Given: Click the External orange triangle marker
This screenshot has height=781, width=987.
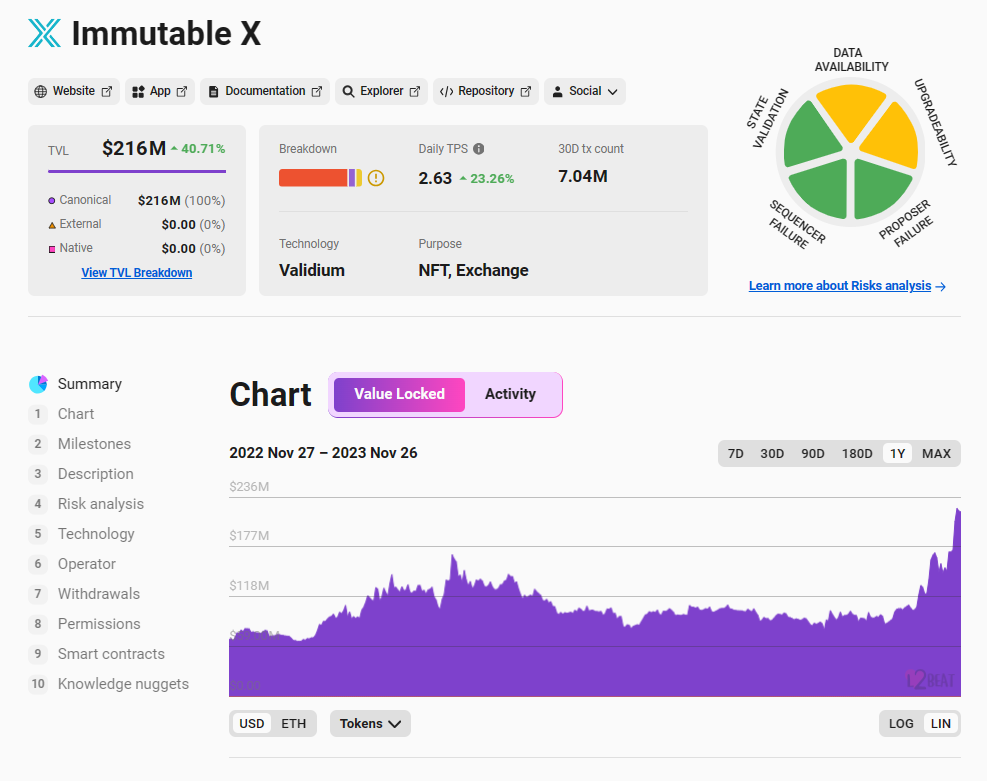Looking at the screenshot, I should 52,225.
